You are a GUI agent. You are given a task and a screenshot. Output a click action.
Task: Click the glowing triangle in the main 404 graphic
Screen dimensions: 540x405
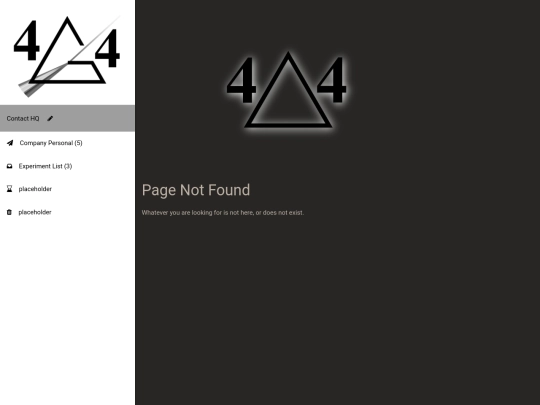(288, 90)
